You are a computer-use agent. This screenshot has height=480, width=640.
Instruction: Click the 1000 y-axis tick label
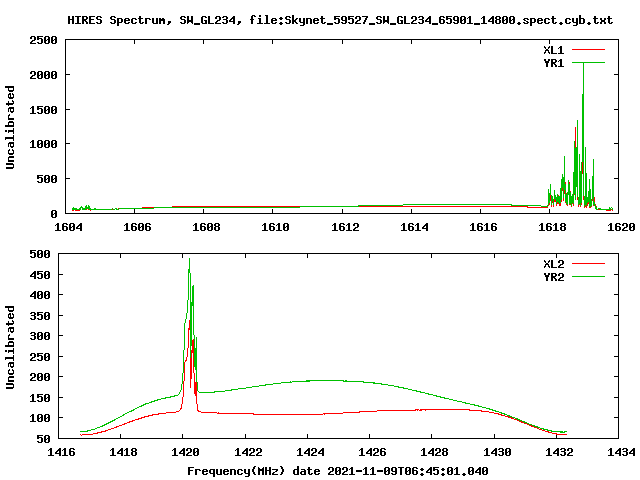[43, 144]
